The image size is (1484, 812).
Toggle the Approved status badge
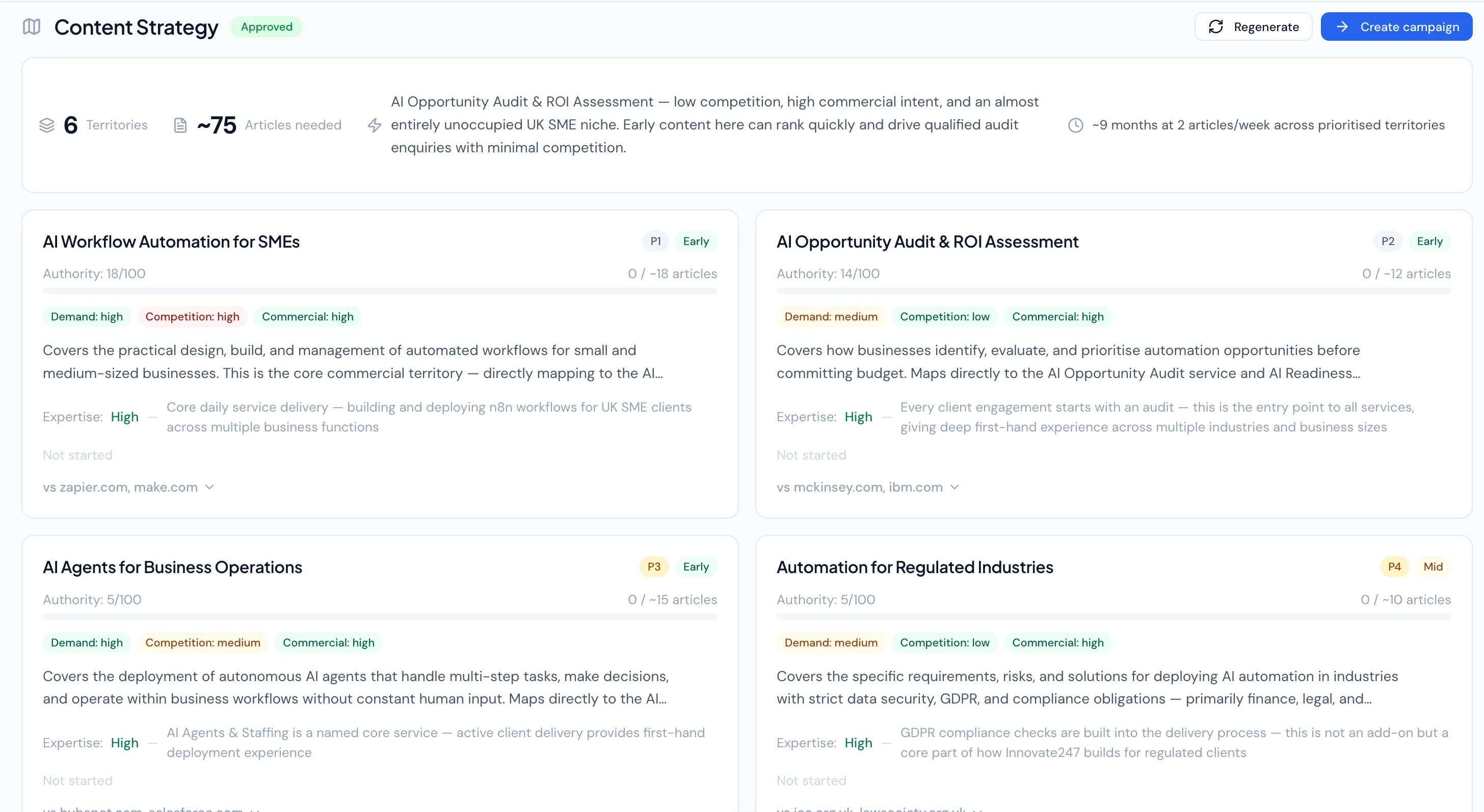[x=266, y=26]
